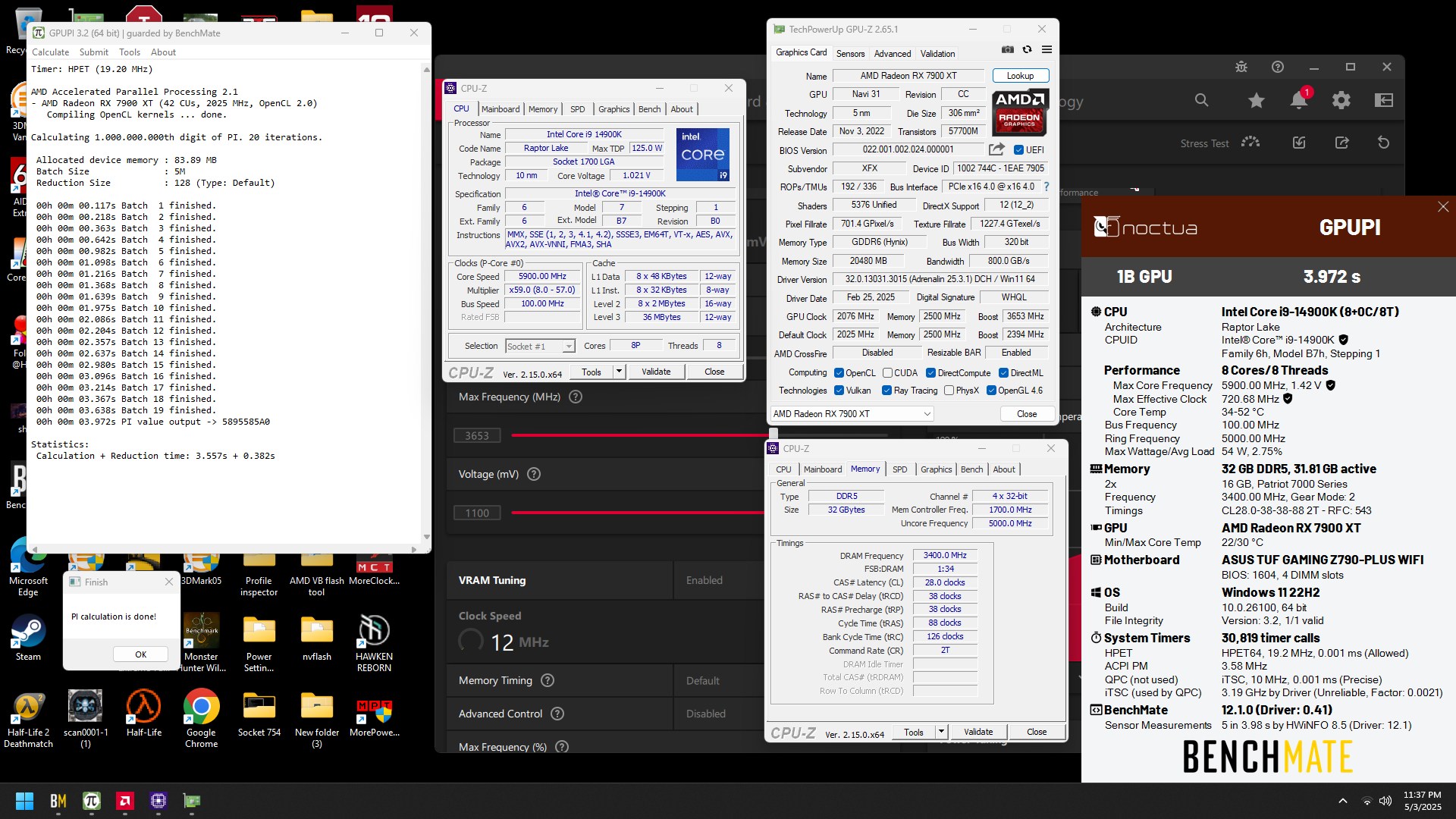The width and height of the screenshot is (1456, 819).
Task: Click the share tuning profile icon
Action: (x=1341, y=143)
